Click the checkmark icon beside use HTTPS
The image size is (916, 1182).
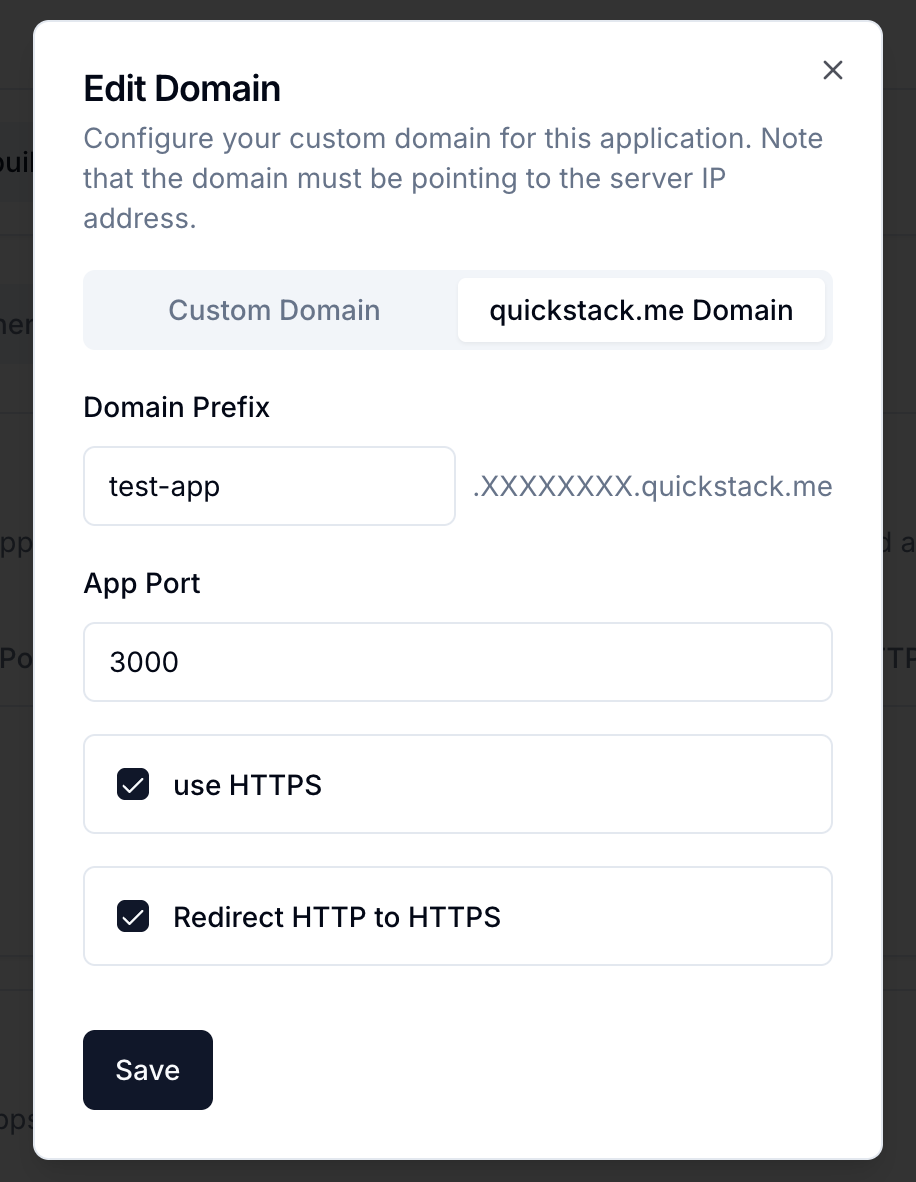pos(133,784)
